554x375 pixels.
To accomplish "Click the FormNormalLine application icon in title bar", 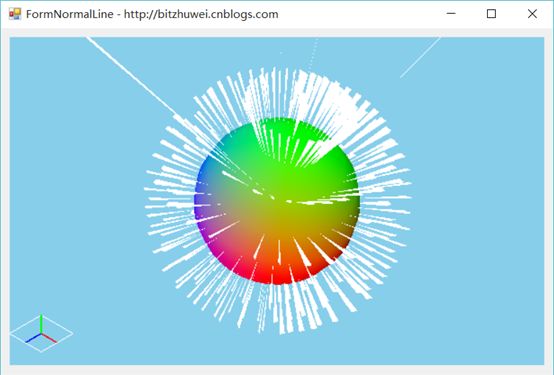I will [15, 14].
